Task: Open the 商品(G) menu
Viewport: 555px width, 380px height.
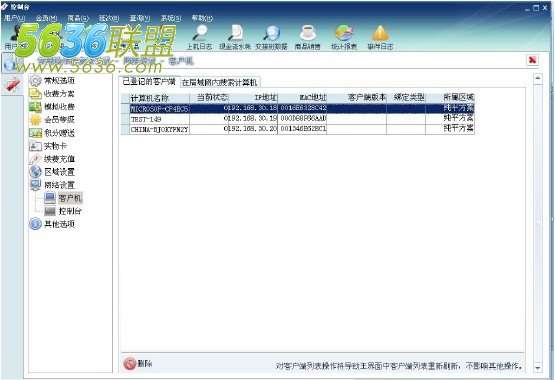Action: click(x=78, y=18)
